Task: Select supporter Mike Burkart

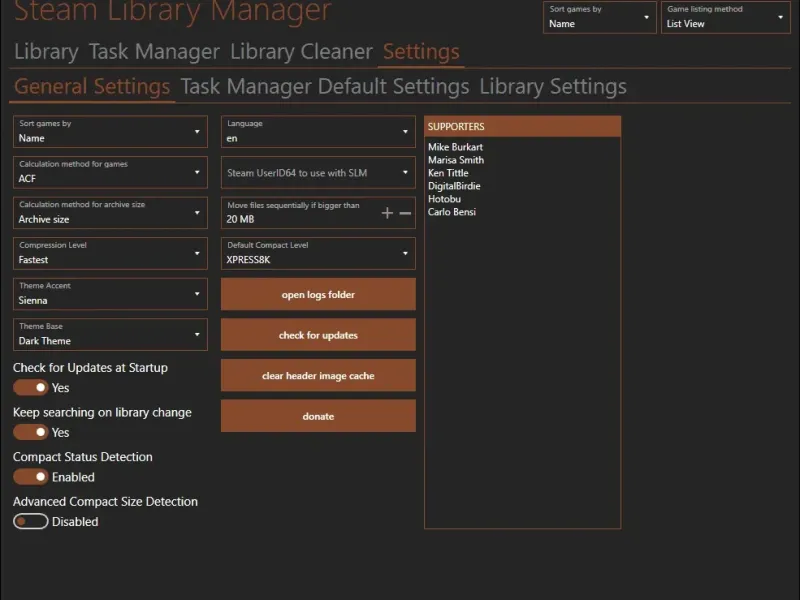Action: tap(455, 147)
